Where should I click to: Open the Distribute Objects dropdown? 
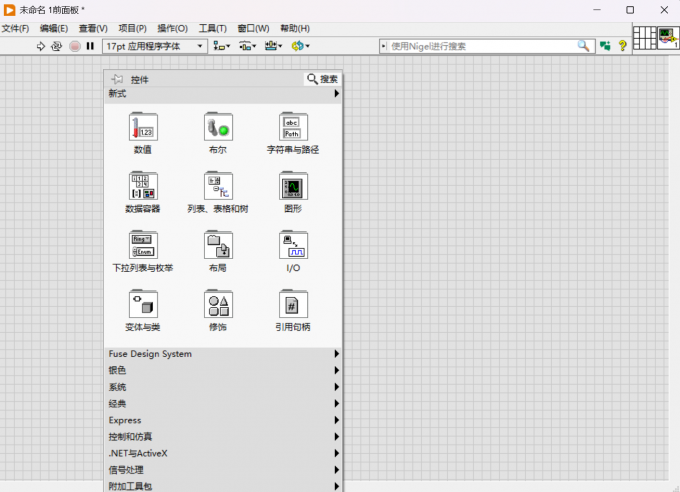248,46
